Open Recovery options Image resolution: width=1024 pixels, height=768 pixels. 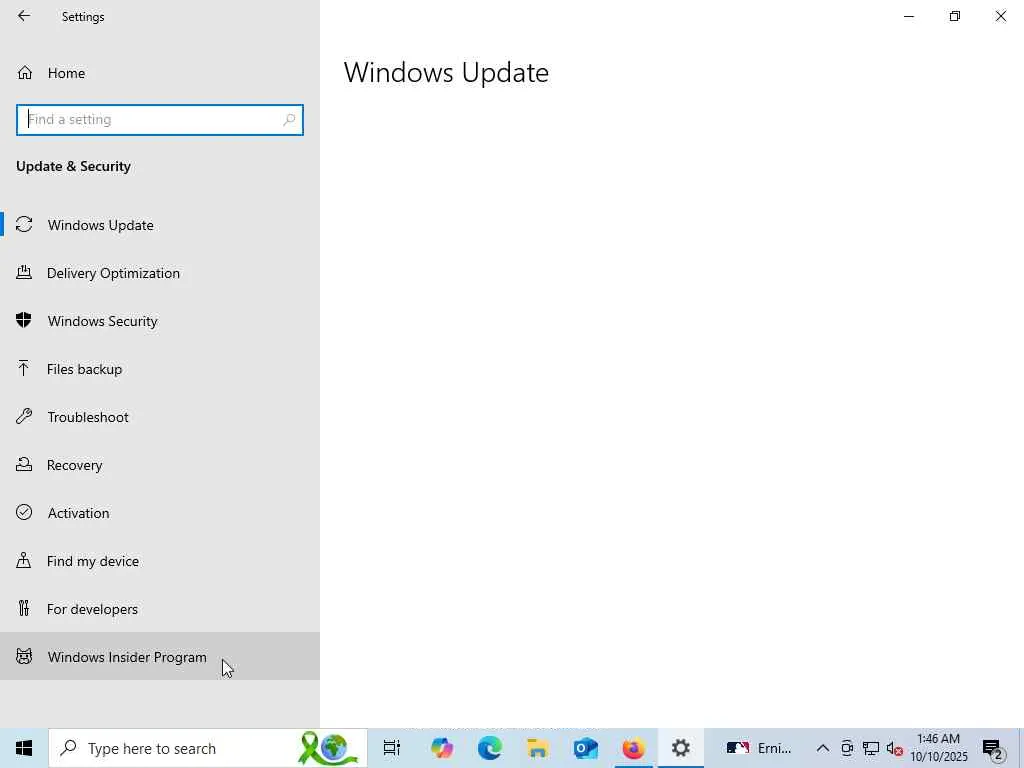[160, 465]
